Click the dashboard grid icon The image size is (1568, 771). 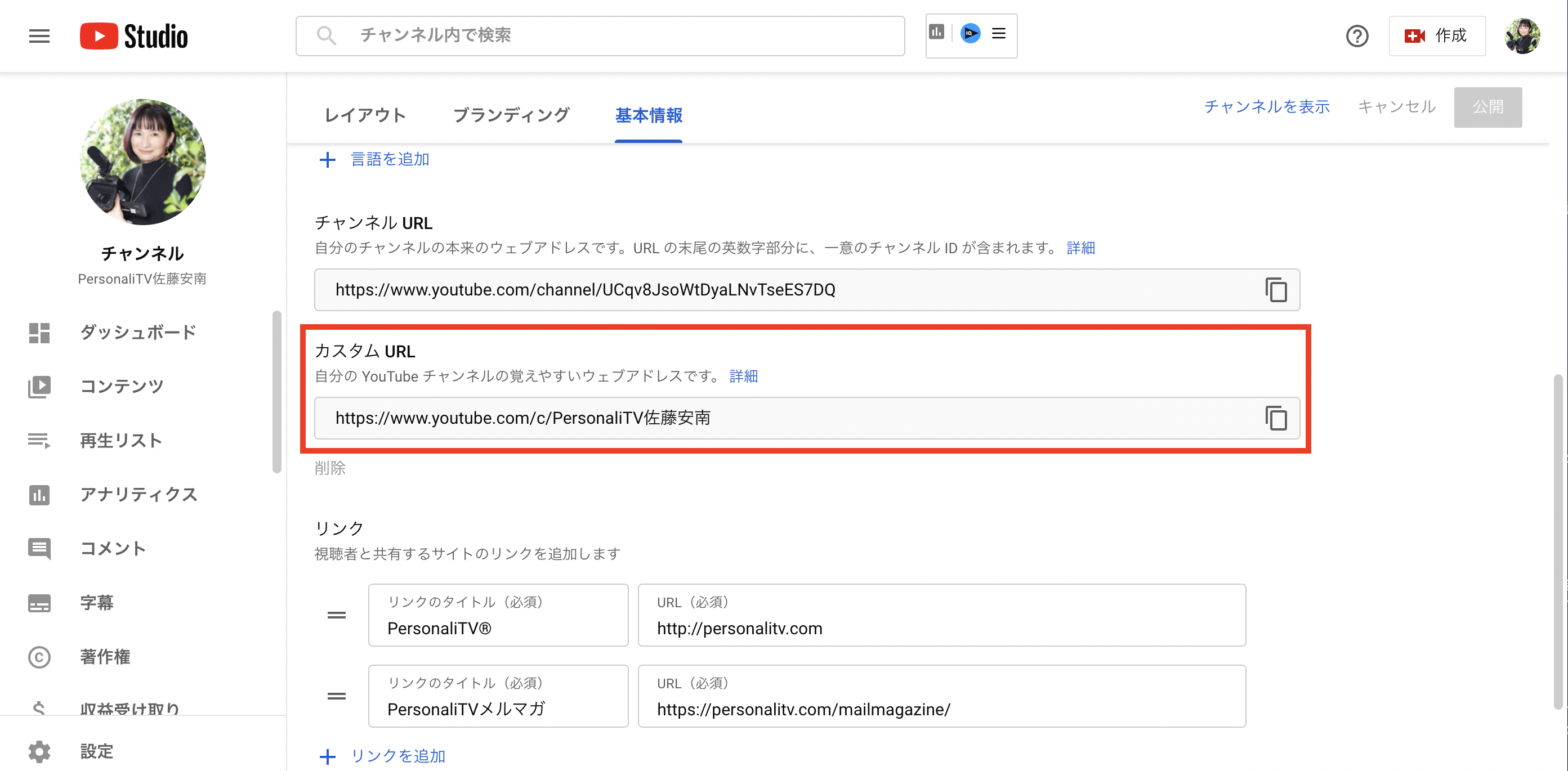pyautogui.click(x=39, y=333)
